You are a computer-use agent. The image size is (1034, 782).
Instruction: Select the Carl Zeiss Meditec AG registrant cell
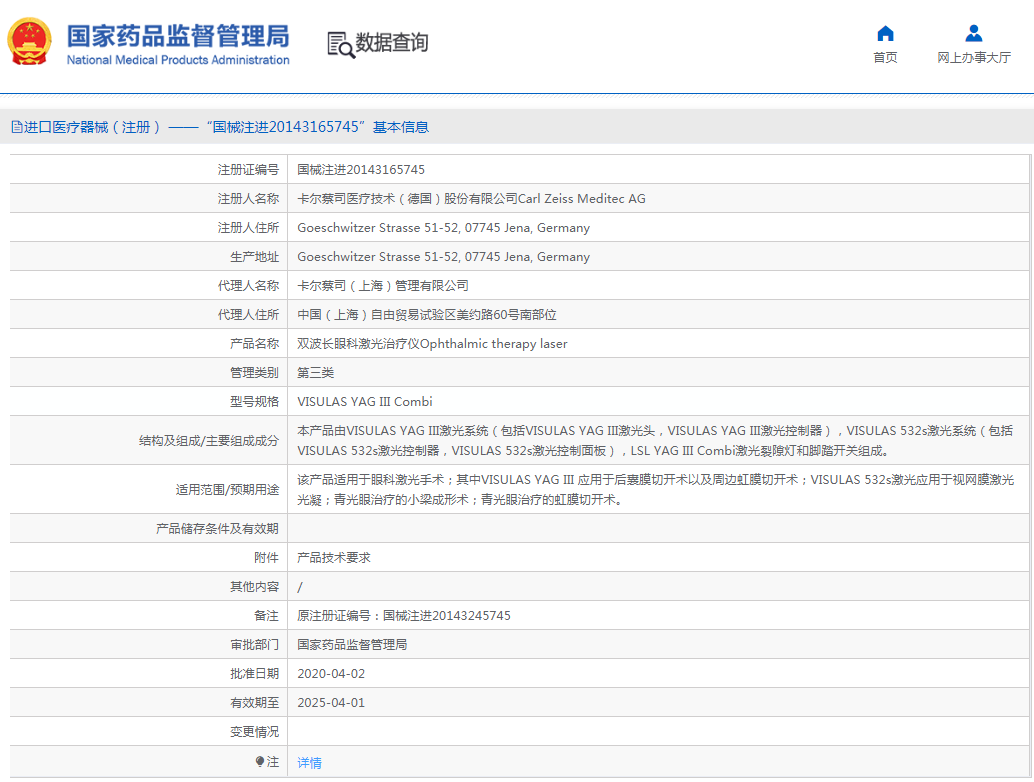(x=471, y=199)
